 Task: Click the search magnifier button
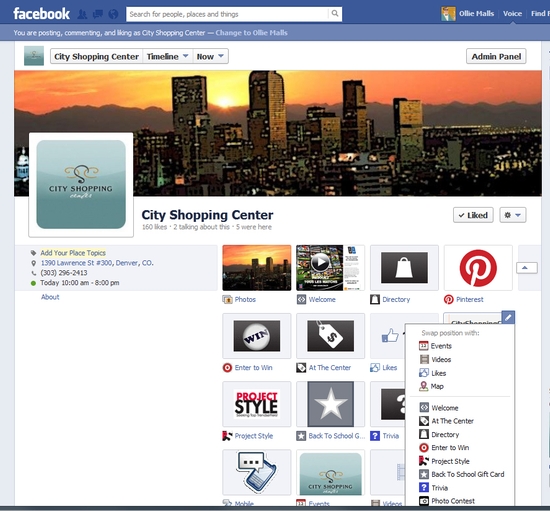click(335, 14)
